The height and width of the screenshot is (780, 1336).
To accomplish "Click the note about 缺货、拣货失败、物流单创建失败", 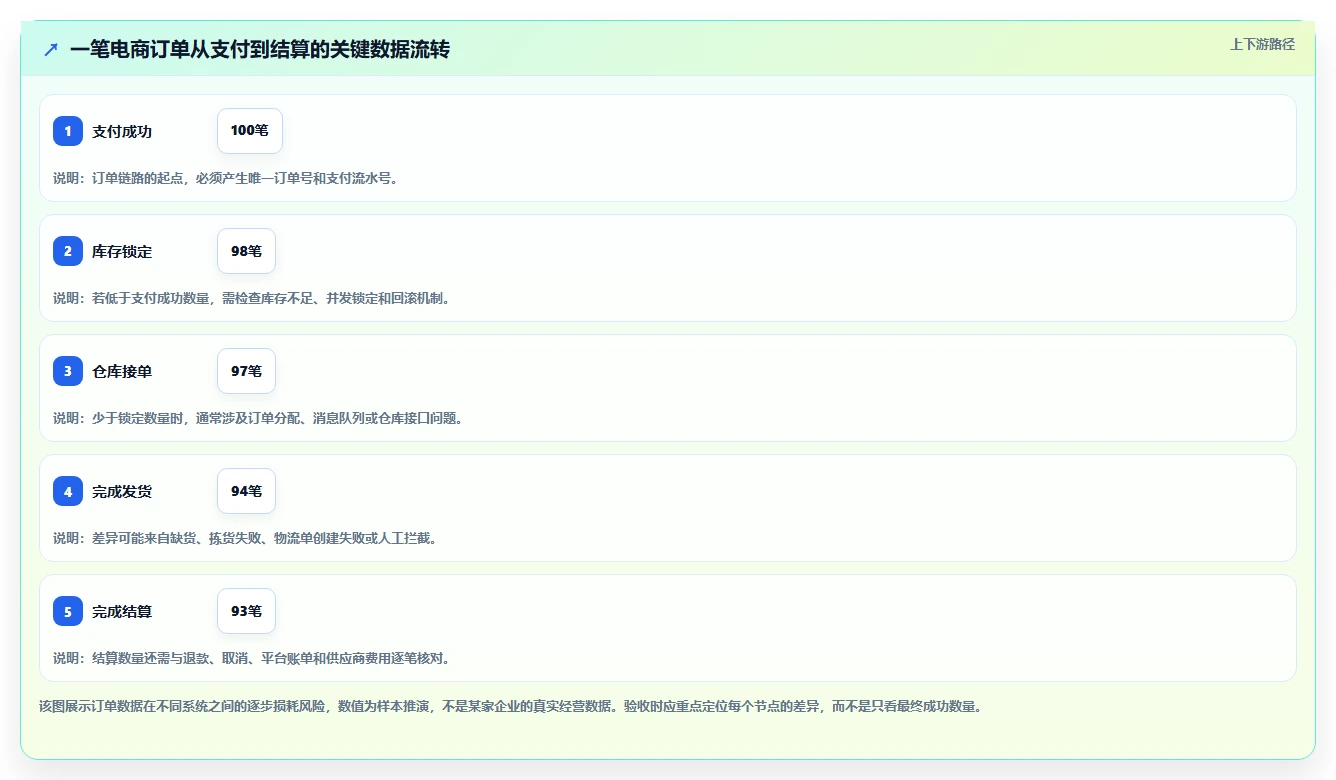I will [246, 538].
